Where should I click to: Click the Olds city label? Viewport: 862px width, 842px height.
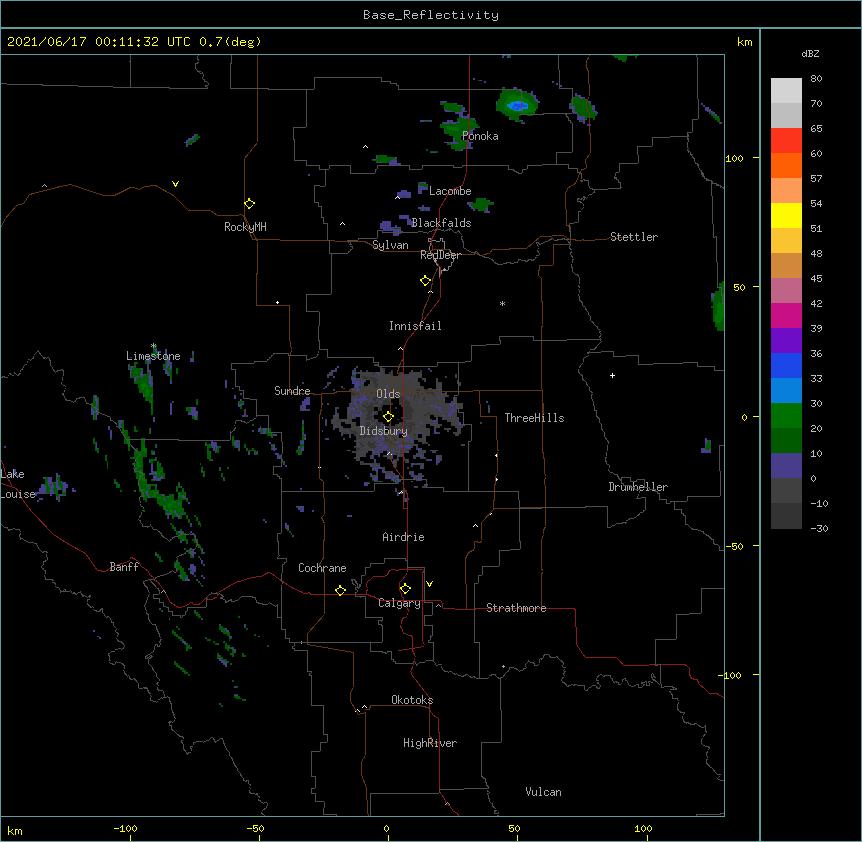click(388, 394)
